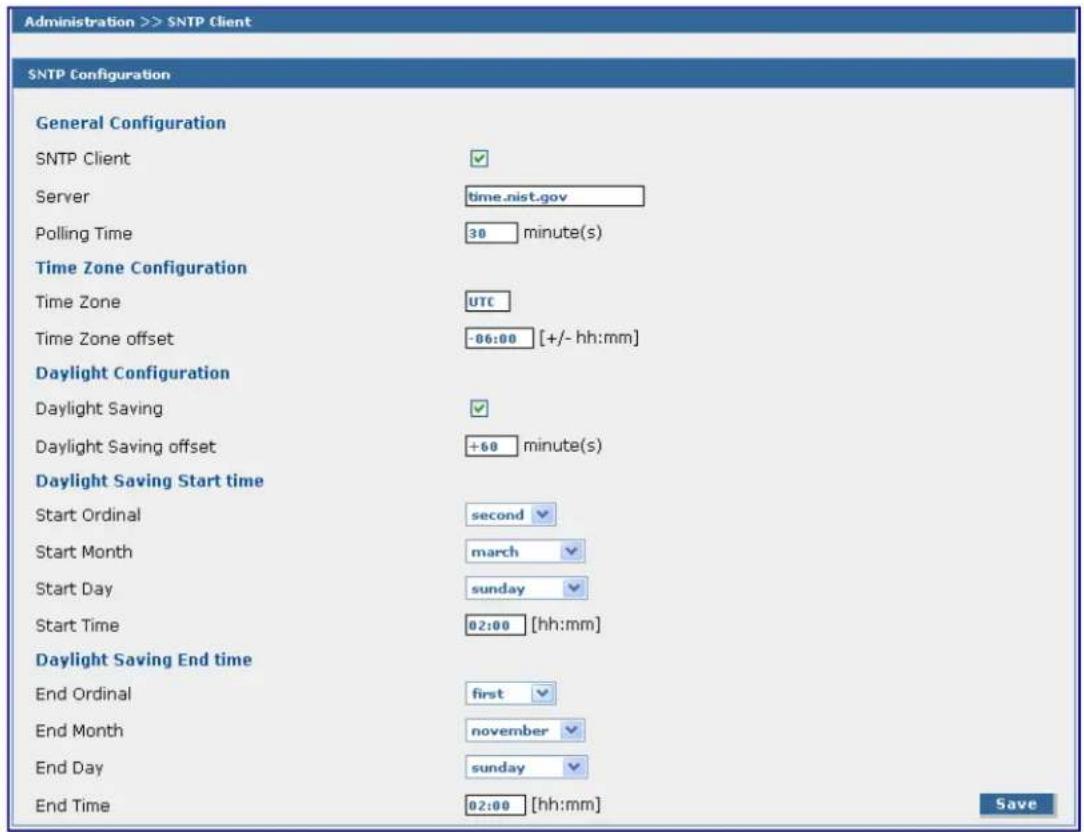
Task: Open the Start Ordinal dropdown
Action: pos(510,515)
